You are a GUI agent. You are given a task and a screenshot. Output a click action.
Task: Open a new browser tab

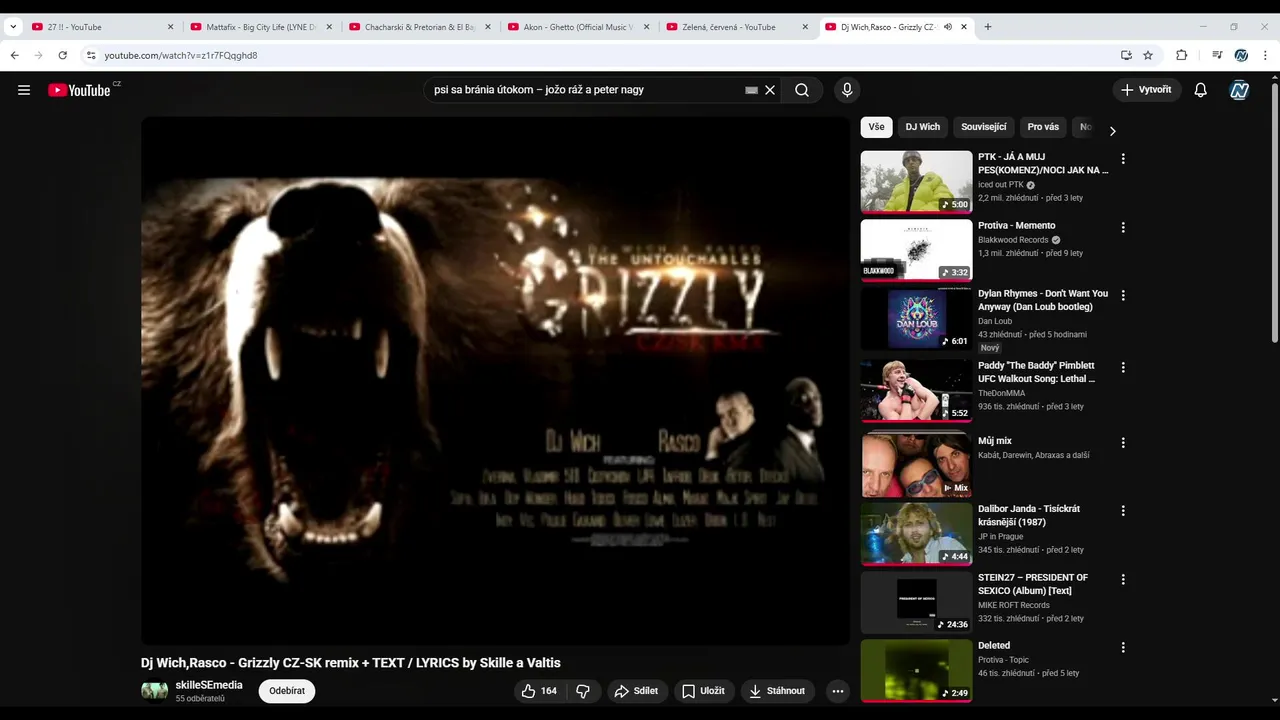[x=988, y=27]
